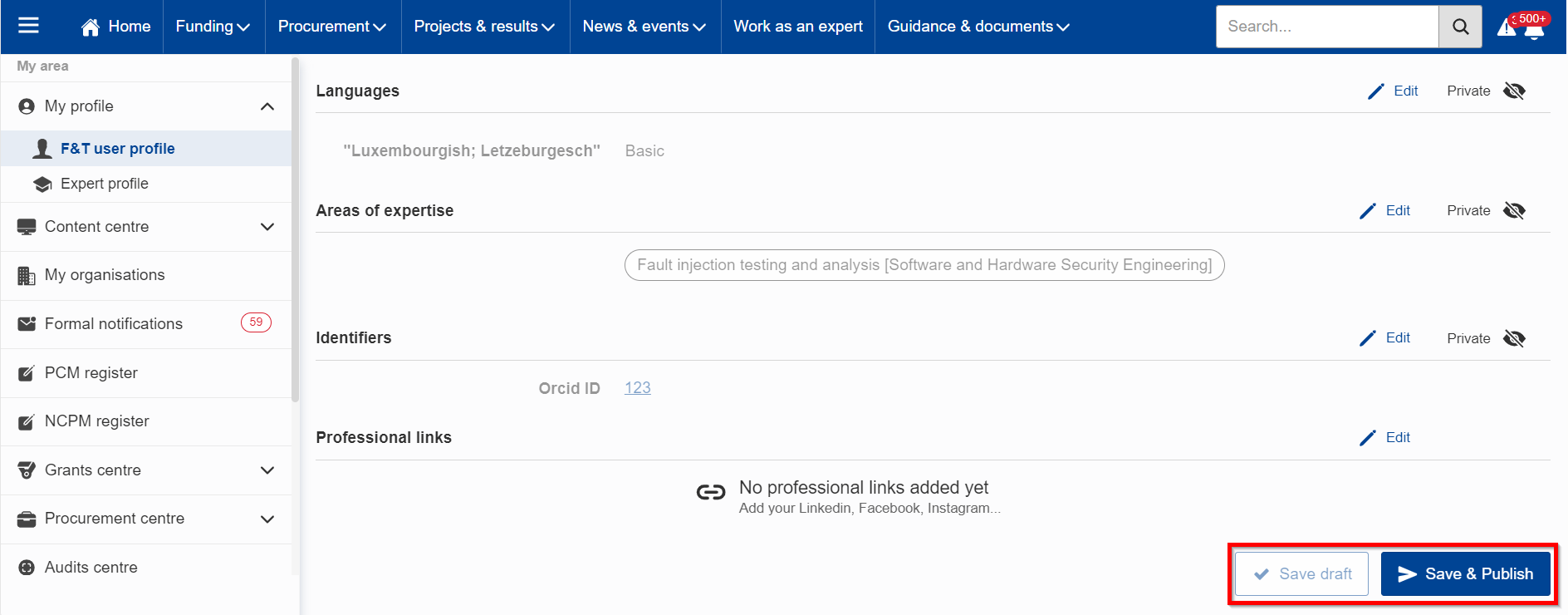Click the warning triangle alert icon
The width and height of the screenshot is (1568, 615).
tap(1506, 28)
